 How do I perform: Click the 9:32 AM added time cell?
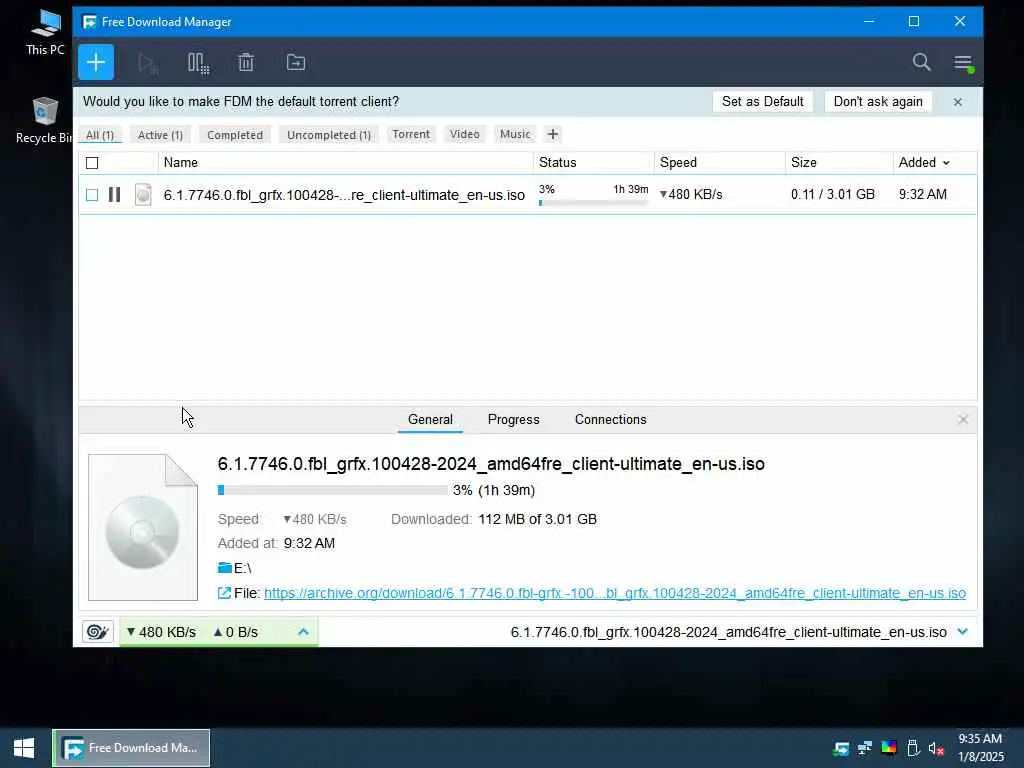[922, 194]
